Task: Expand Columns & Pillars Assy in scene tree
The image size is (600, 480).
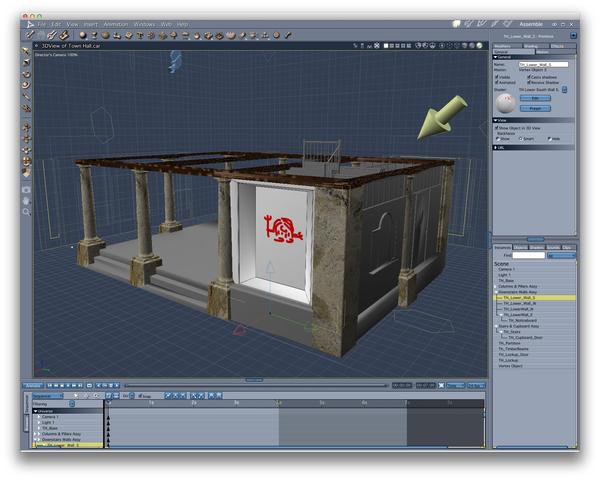Action: (x=496, y=286)
